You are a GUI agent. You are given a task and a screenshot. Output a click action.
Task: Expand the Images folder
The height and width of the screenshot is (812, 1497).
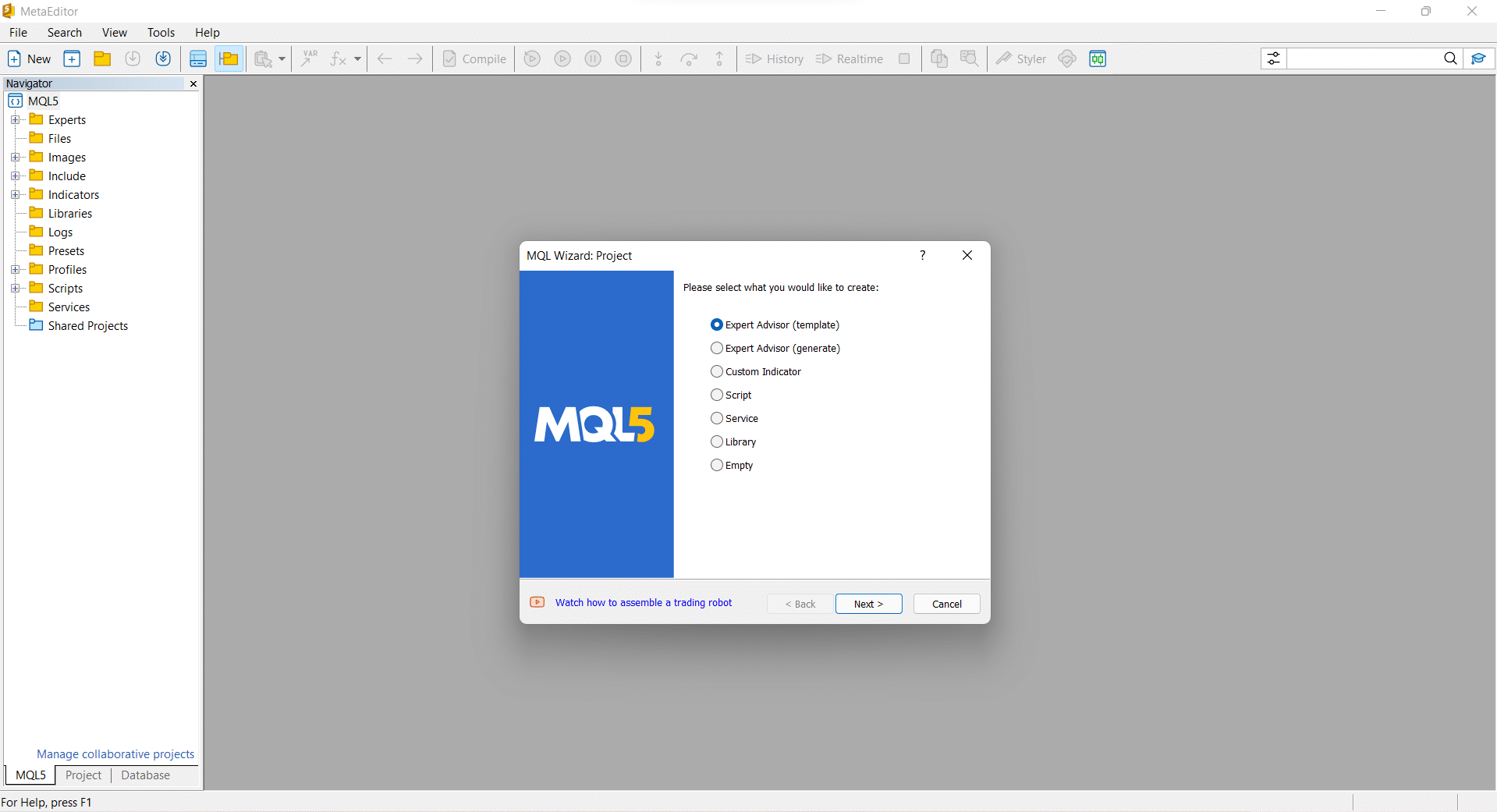pyautogui.click(x=15, y=157)
